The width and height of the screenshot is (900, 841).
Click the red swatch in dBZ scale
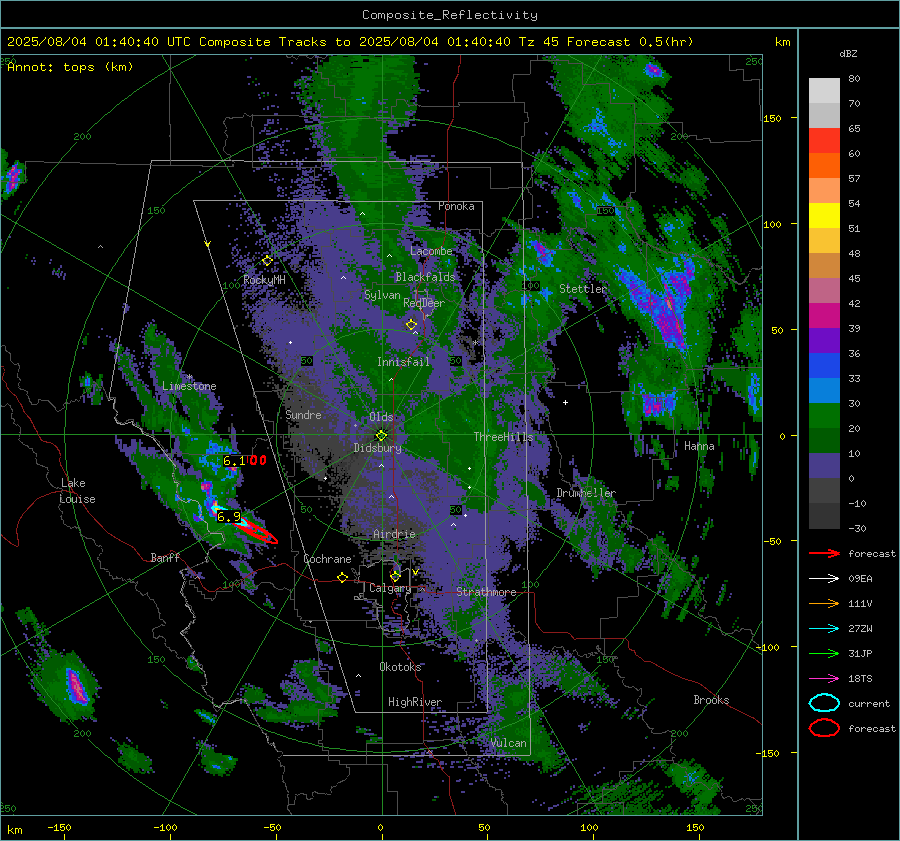click(824, 141)
